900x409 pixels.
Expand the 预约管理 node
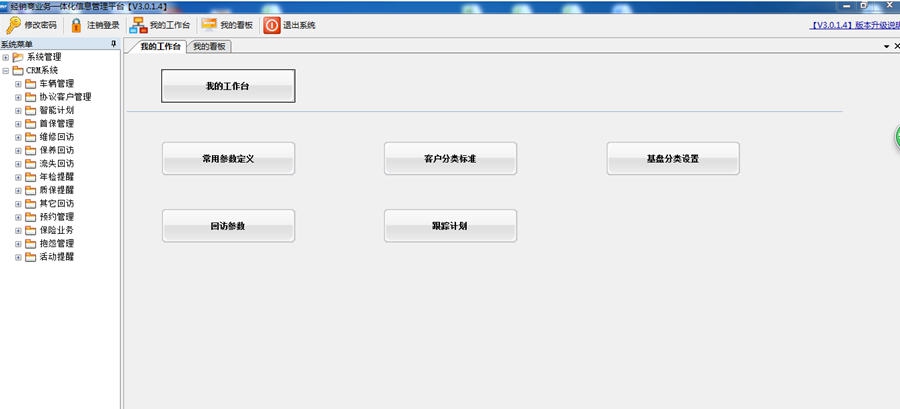pos(18,217)
